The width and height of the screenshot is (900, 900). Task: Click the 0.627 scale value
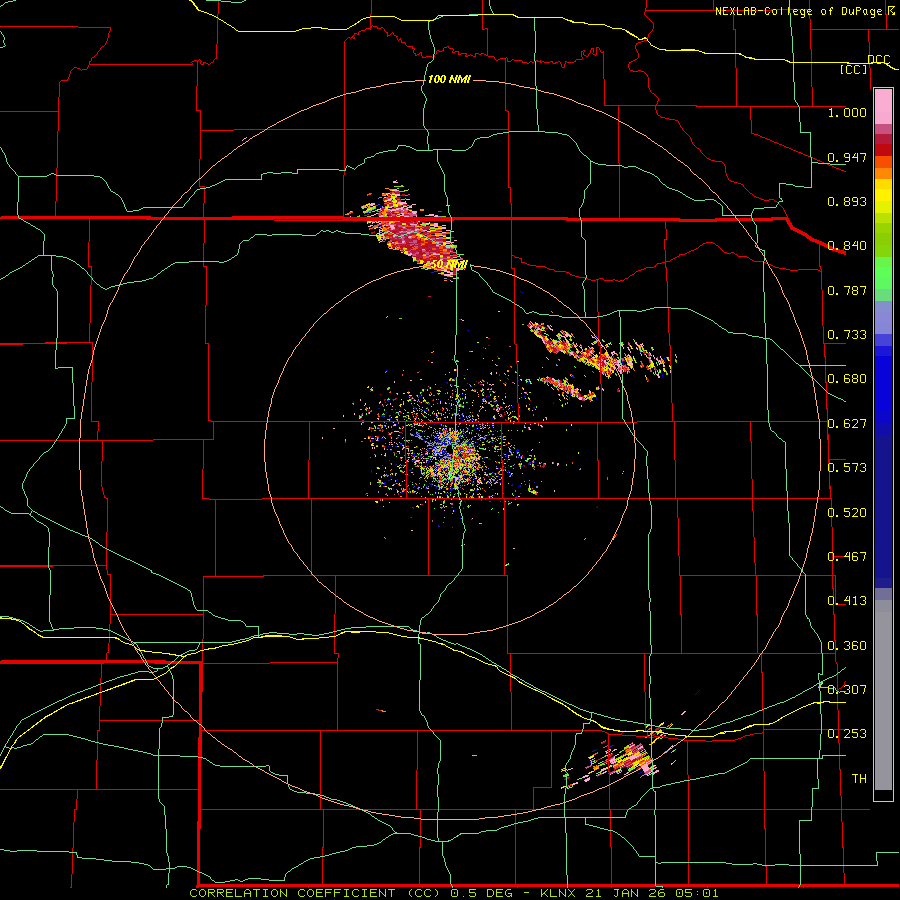(847, 424)
